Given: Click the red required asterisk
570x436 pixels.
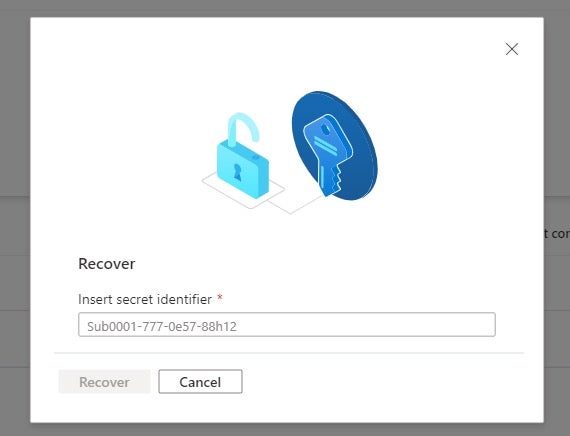Looking at the screenshot, I should click(x=220, y=298).
